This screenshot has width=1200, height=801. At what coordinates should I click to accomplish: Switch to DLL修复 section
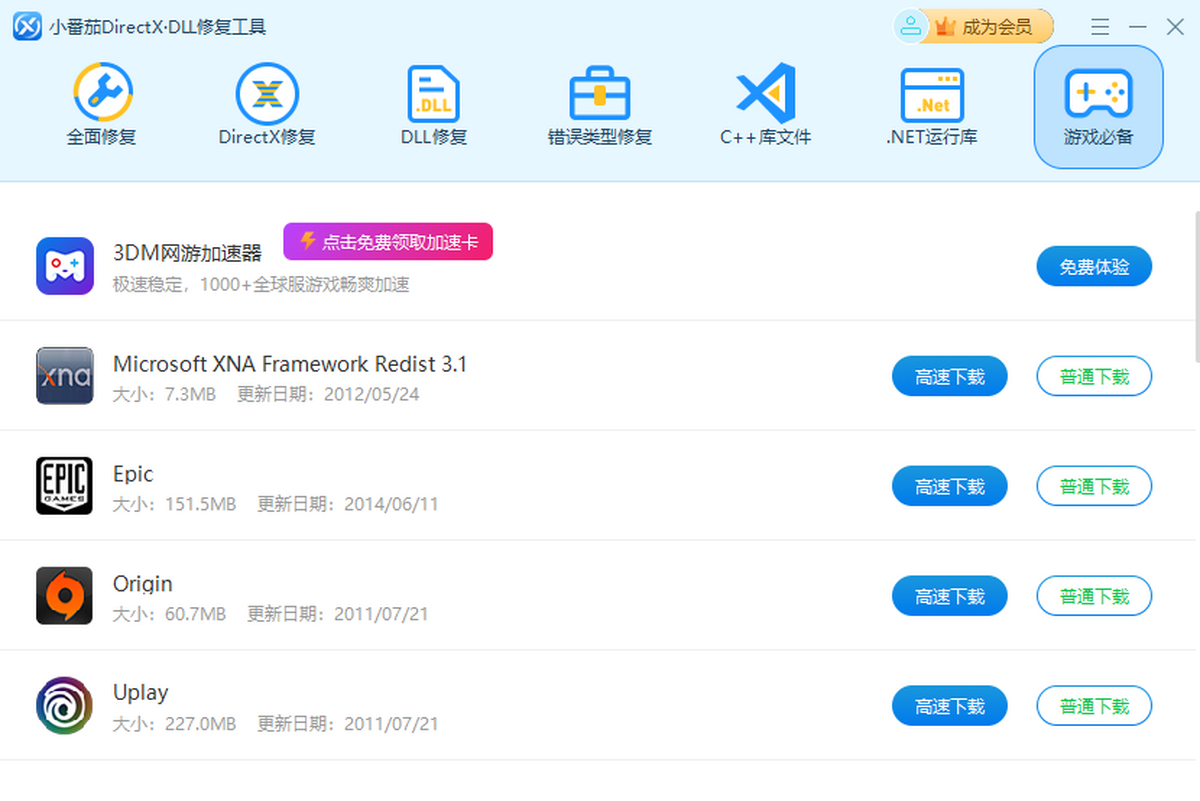click(x=433, y=105)
